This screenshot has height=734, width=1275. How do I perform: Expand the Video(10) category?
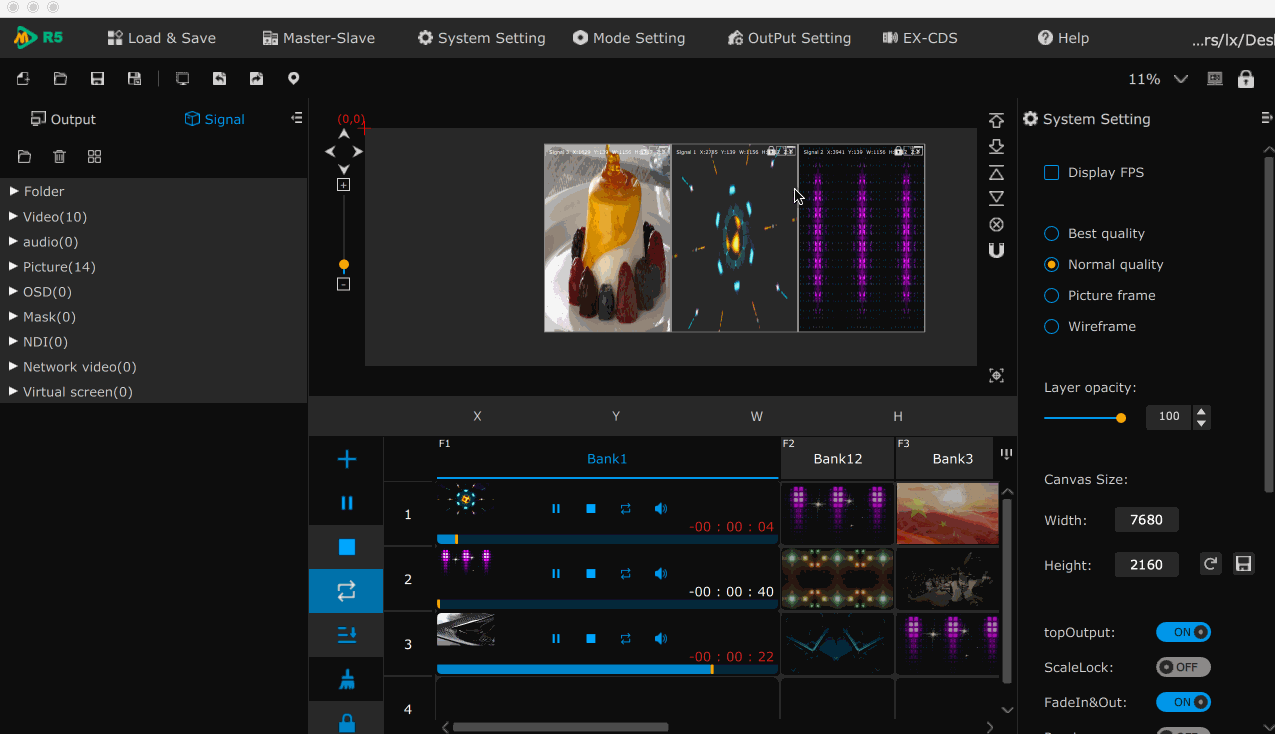click(14, 216)
